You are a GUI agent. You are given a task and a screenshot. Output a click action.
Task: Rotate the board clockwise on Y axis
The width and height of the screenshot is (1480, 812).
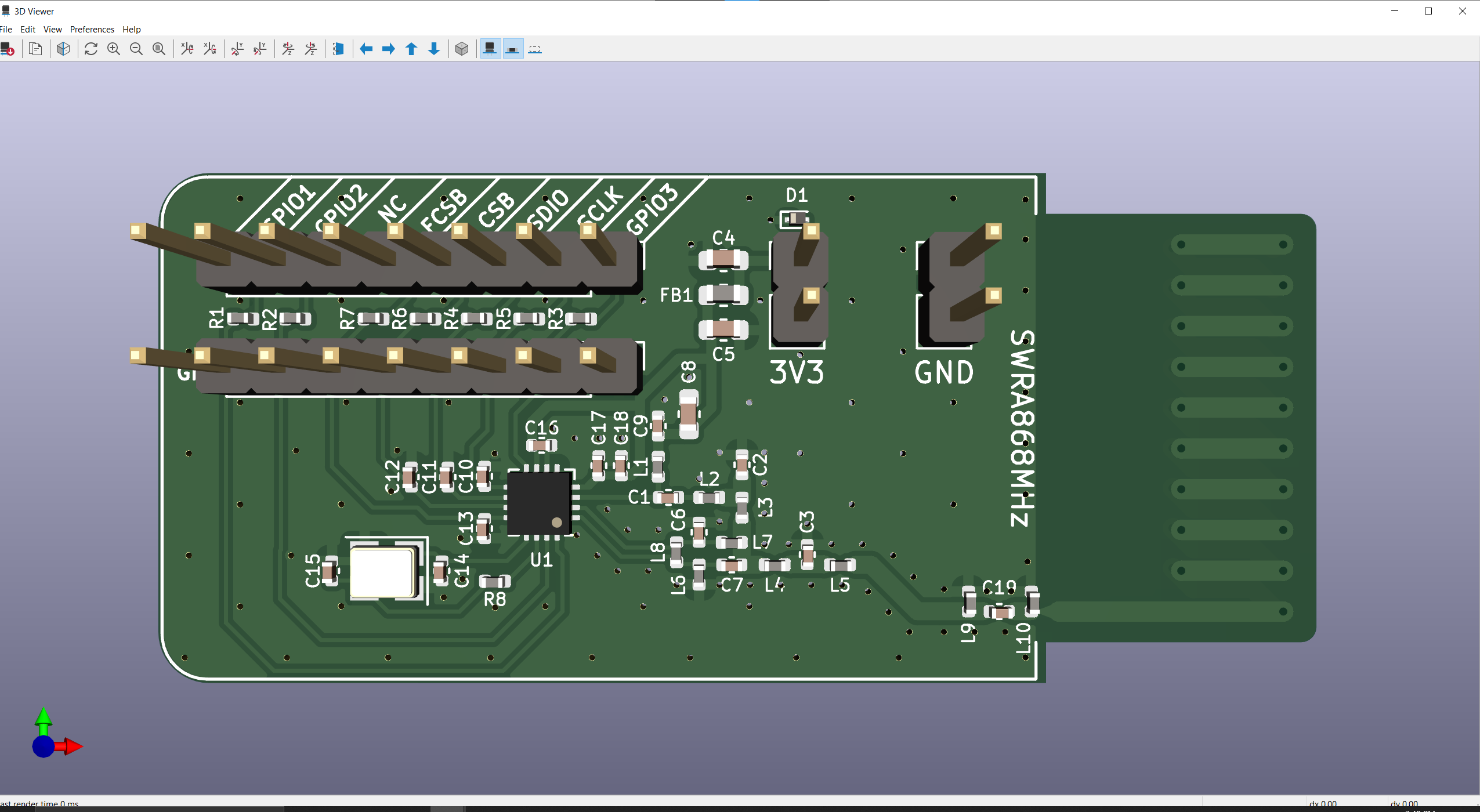[237, 49]
